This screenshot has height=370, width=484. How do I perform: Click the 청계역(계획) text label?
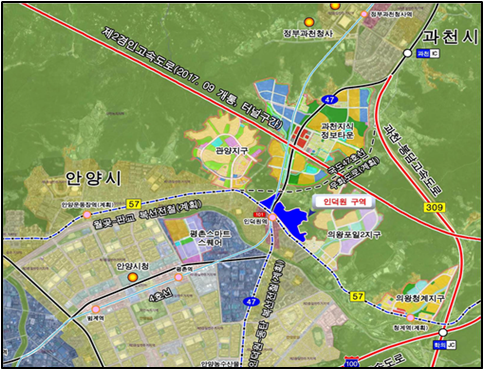[411, 328]
